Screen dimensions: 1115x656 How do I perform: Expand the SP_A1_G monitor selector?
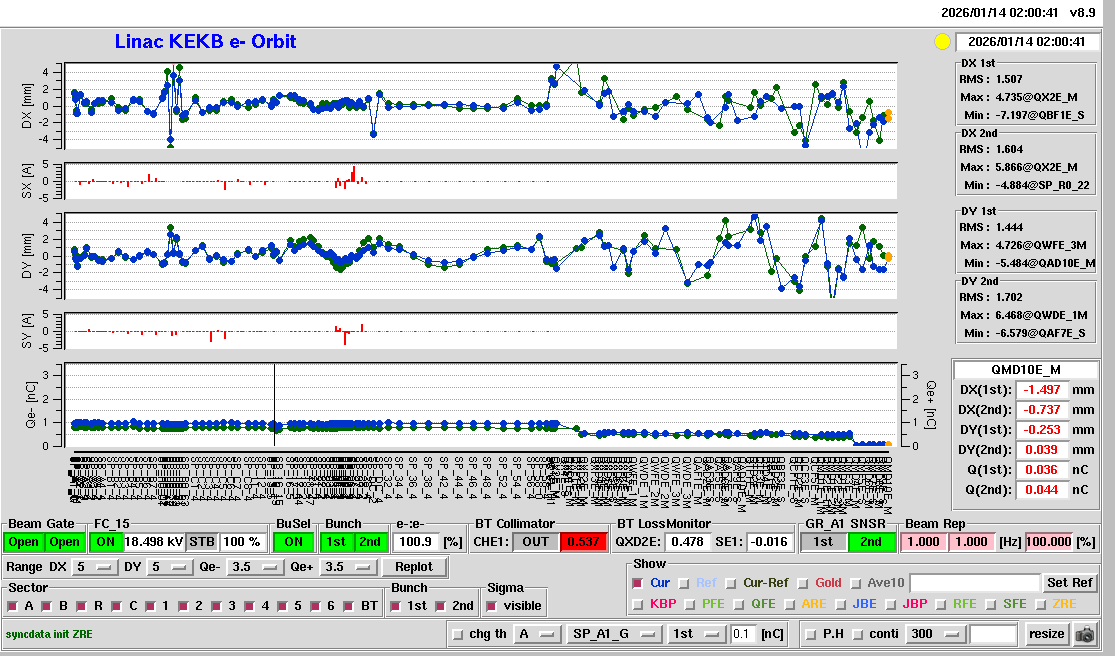tap(614, 634)
